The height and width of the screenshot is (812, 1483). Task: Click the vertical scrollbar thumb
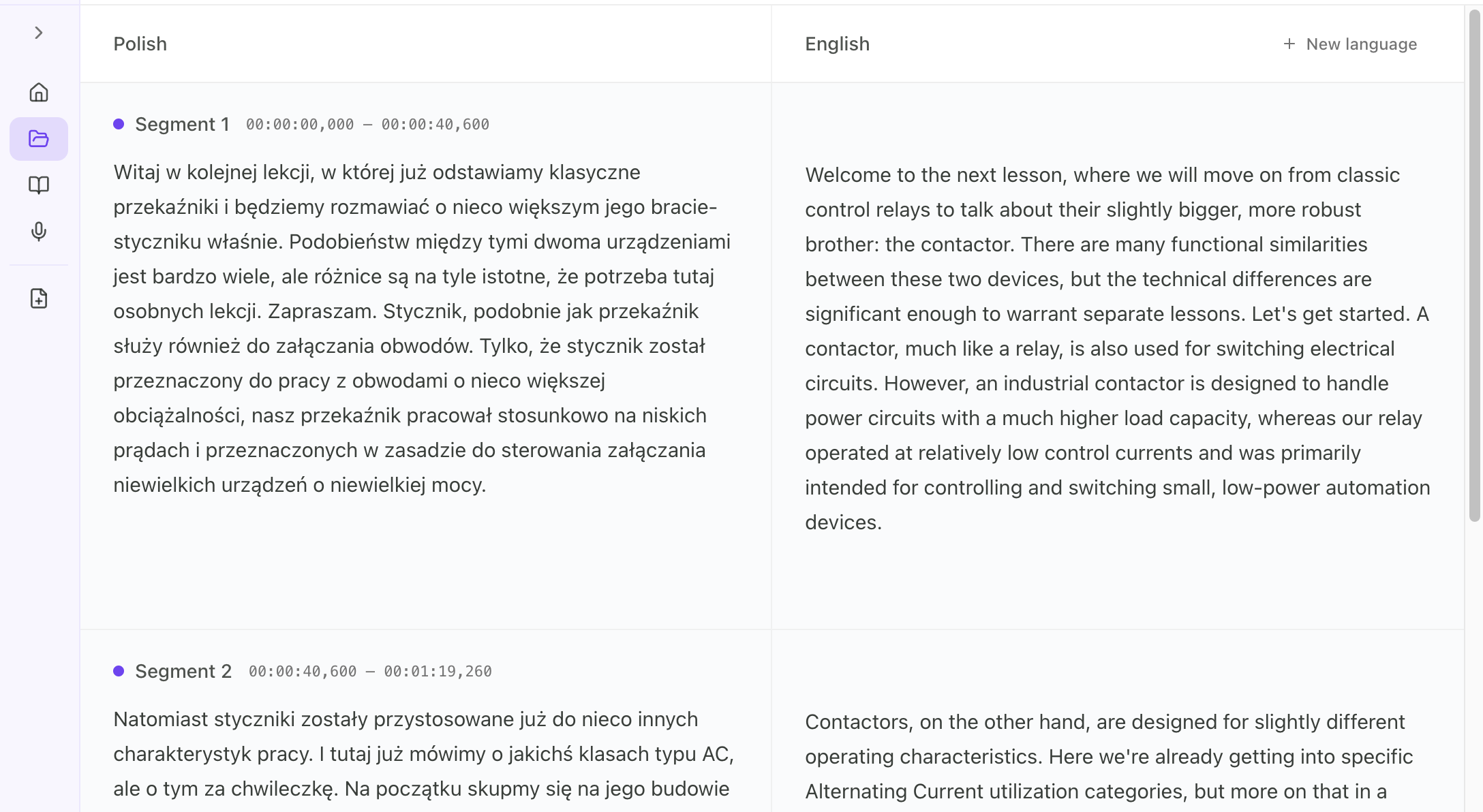coord(1475,266)
